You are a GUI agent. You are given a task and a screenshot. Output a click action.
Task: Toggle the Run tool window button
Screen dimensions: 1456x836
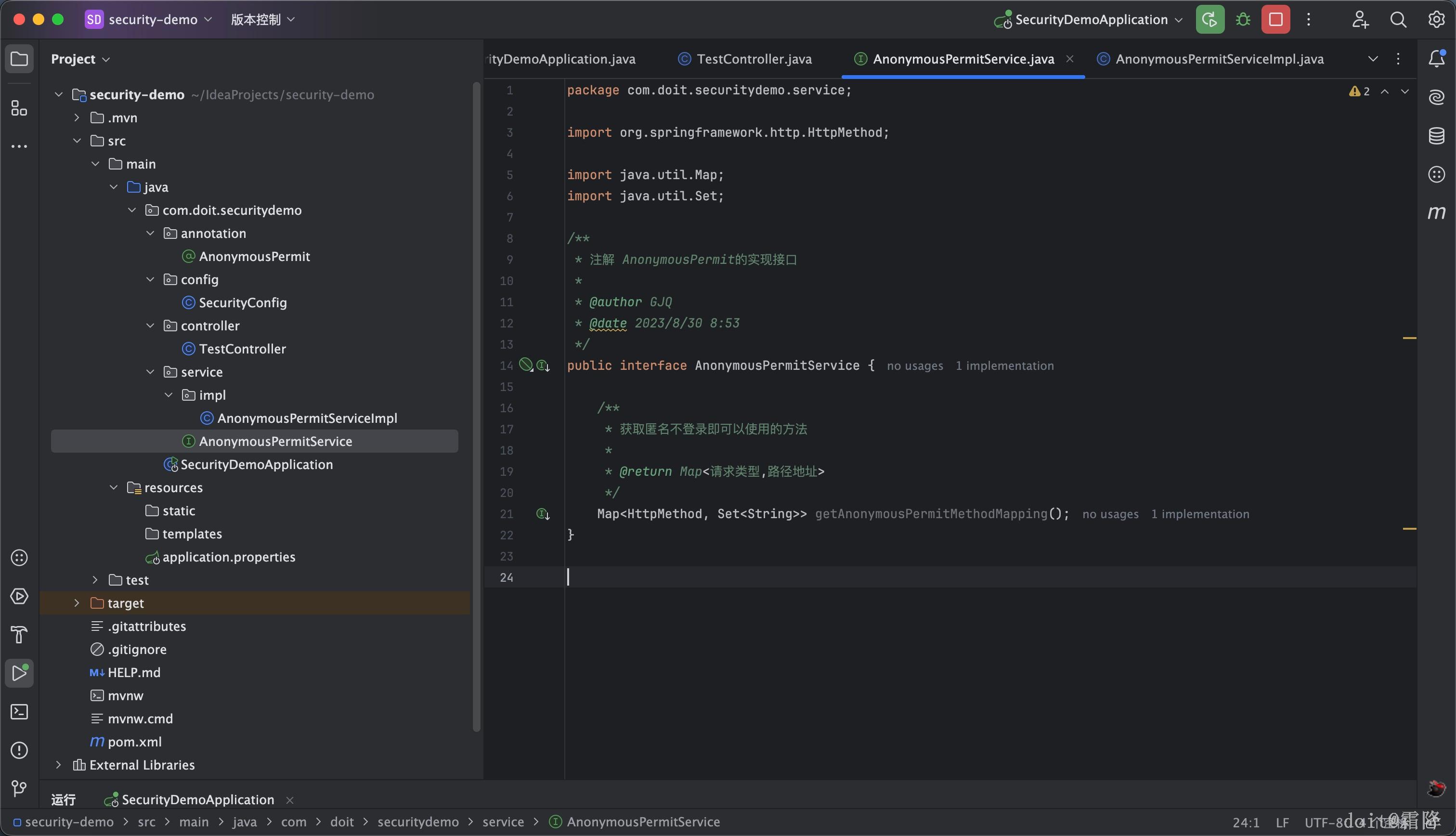[x=19, y=673]
